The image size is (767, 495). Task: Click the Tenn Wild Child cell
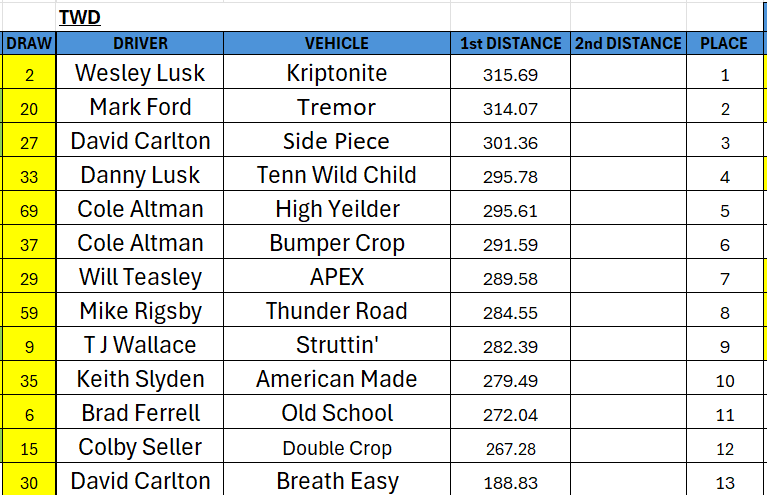[x=336, y=175]
